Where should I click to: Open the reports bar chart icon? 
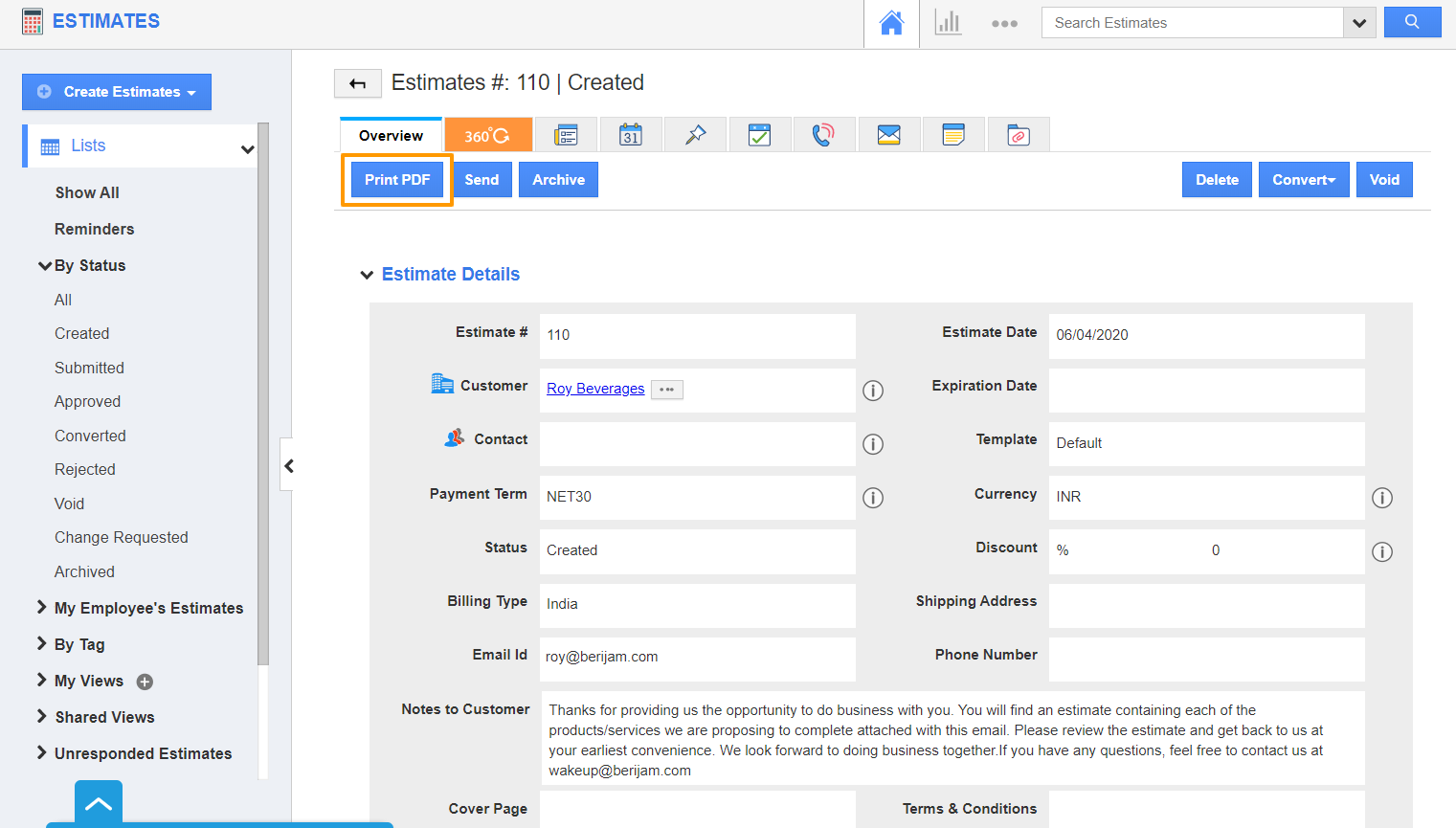[x=948, y=23]
